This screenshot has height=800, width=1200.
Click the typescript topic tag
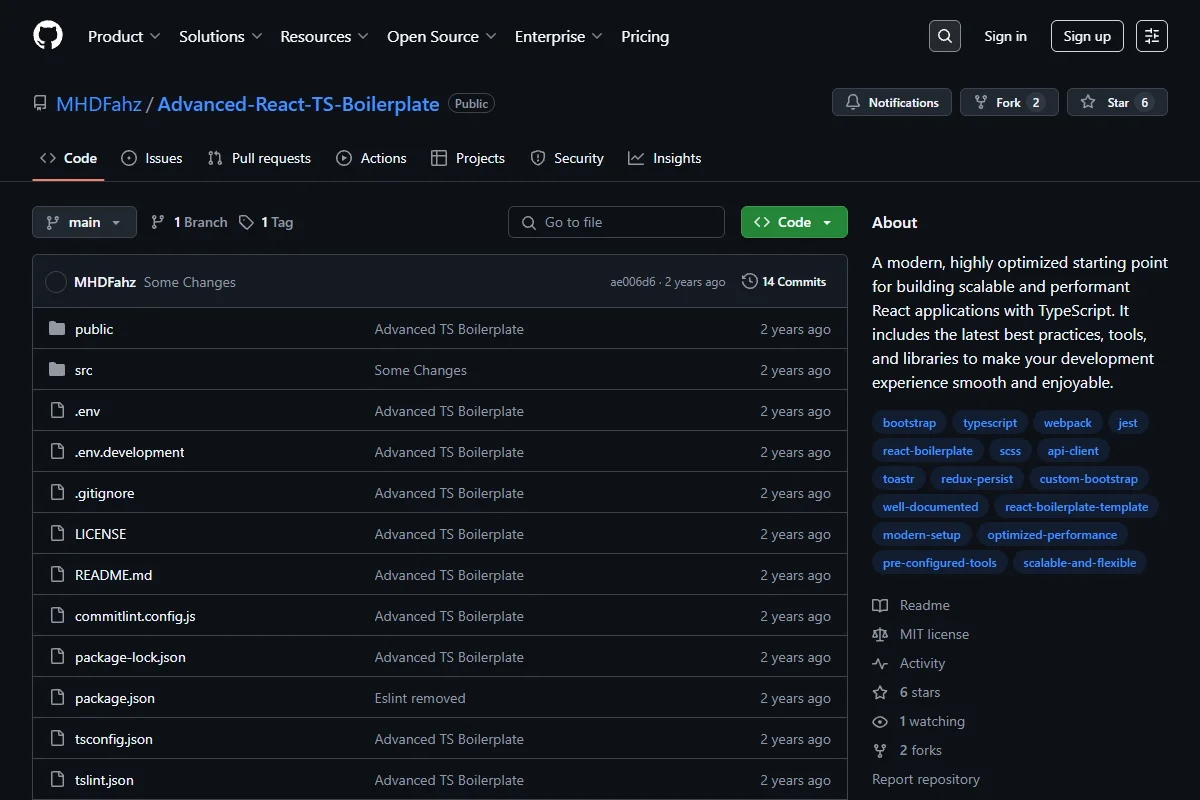click(x=990, y=423)
